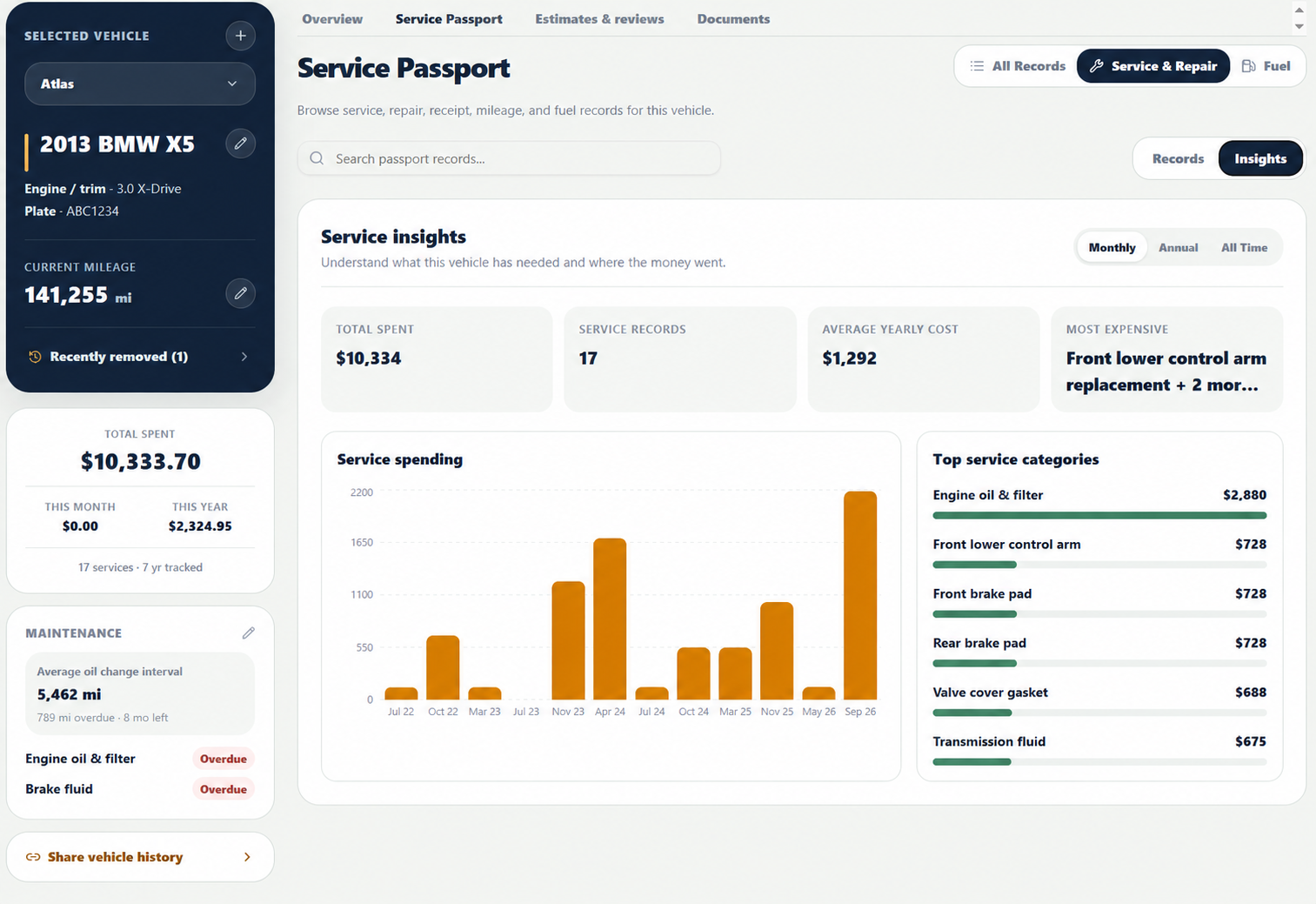This screenshot has width=1316, height=904.
Task: Open Share vehicle history arrow
Action: coord(247,857)
